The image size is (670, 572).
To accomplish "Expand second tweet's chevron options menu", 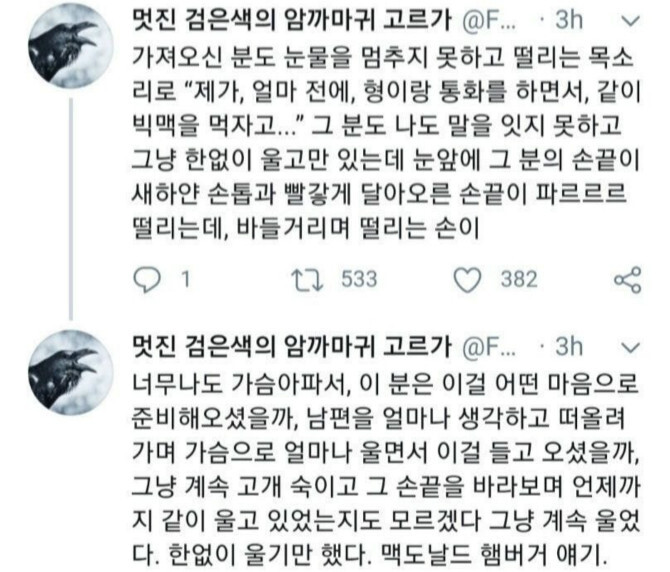I will pyautogui.click(x=630, y=347).
